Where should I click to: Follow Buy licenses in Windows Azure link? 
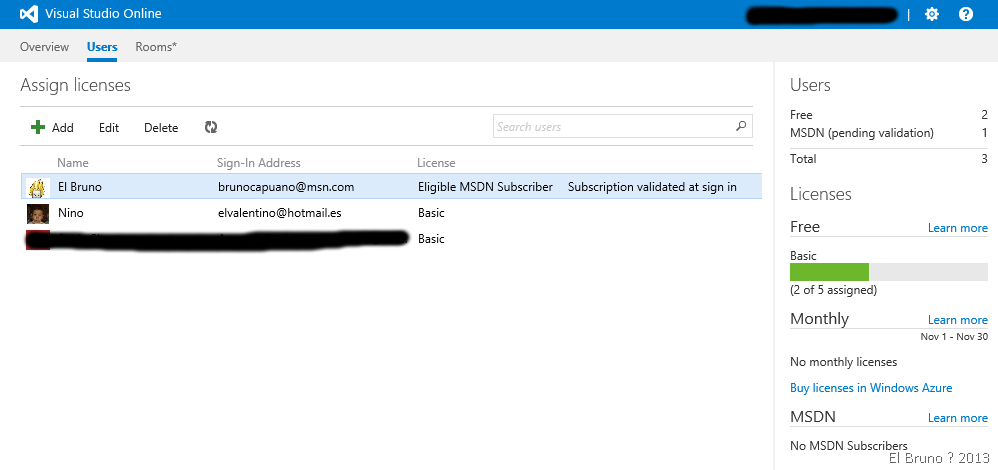coord(871,388)
